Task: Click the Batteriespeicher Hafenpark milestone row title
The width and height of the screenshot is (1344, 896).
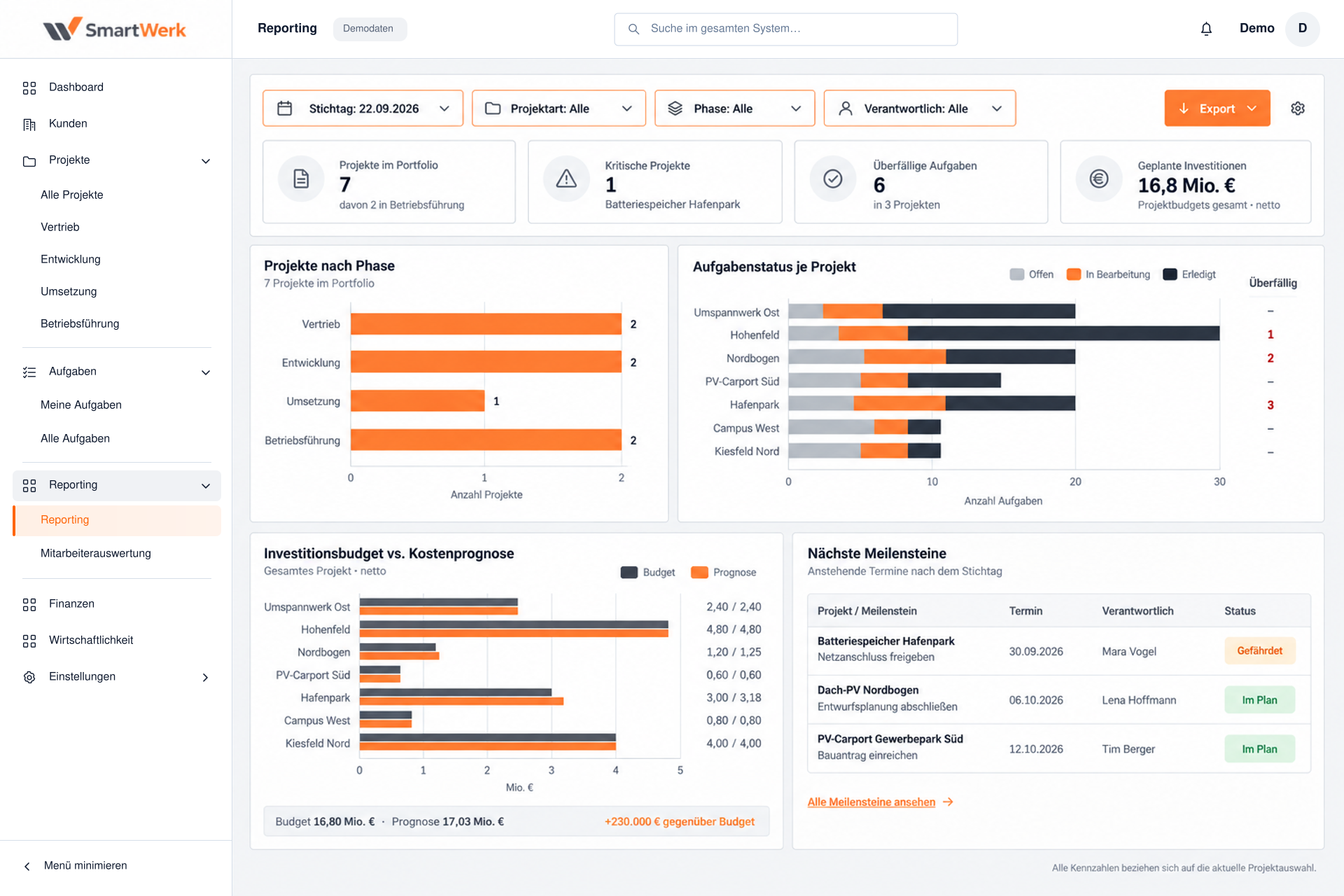Action: coord(885,641)
